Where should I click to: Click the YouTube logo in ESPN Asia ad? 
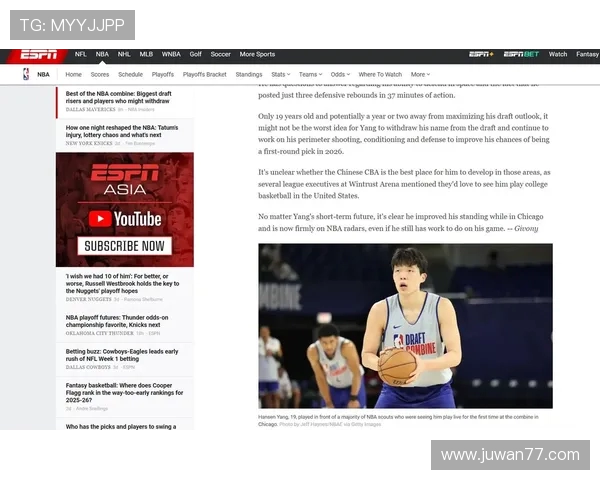coord(125,218)
